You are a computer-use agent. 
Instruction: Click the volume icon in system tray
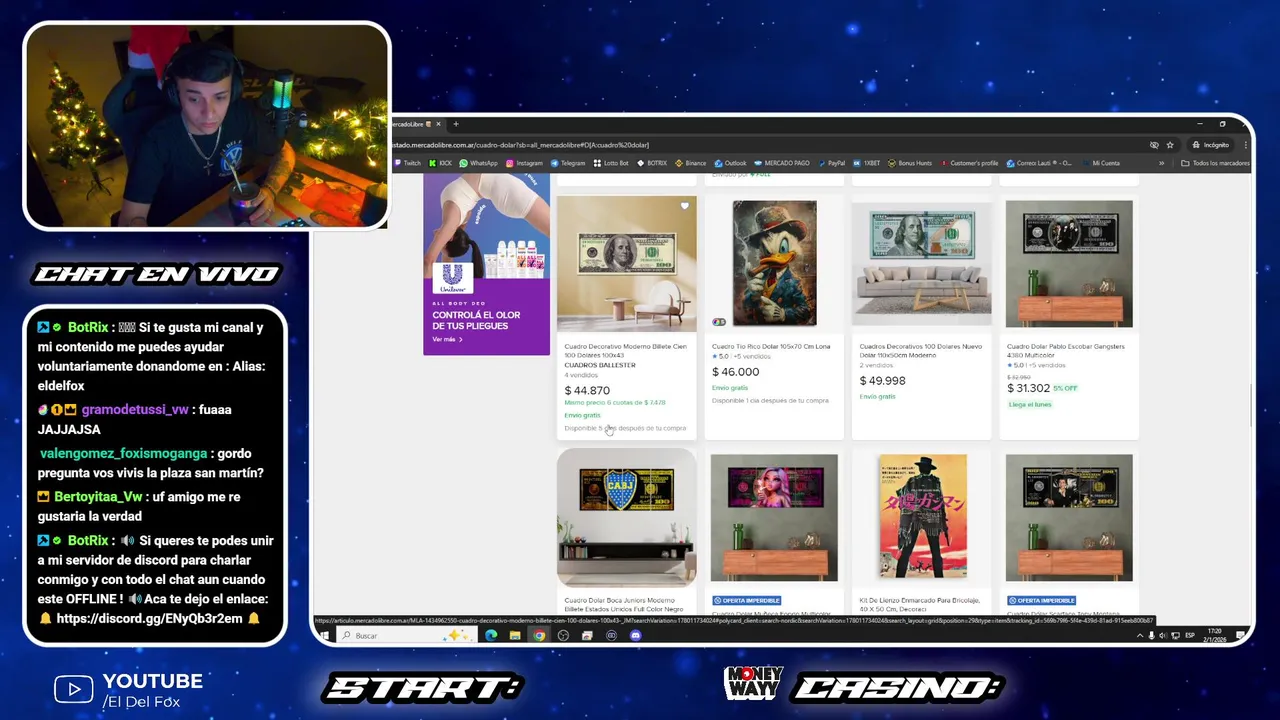[1163, 635]
